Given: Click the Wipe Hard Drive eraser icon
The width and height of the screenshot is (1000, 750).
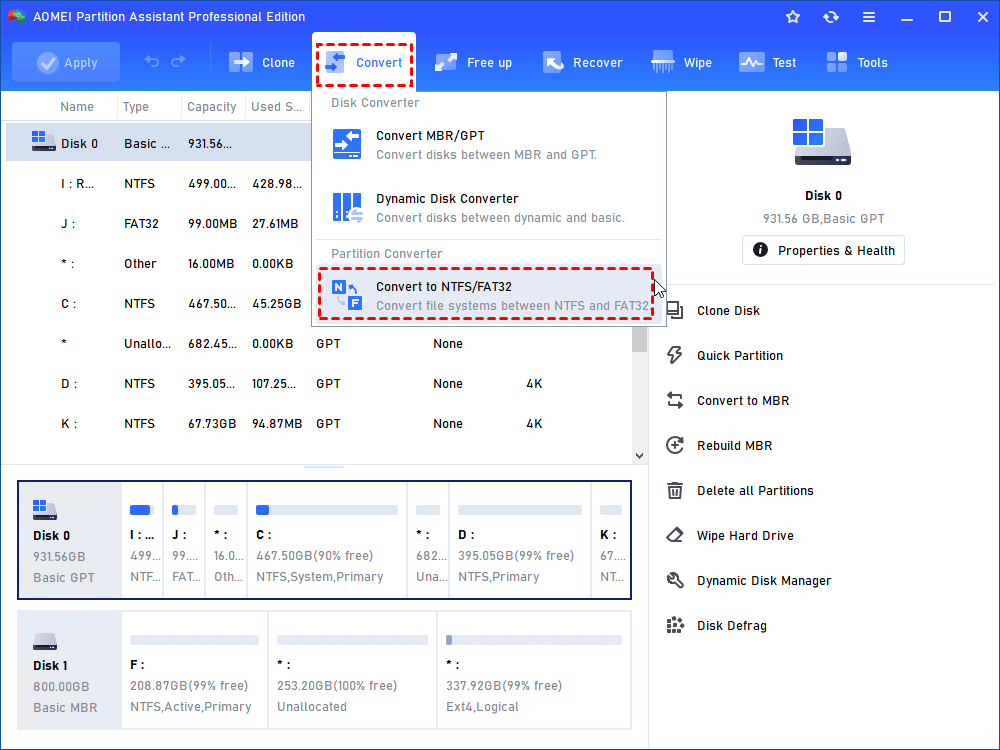Looking at the screenshot, I should click(675, 535).
